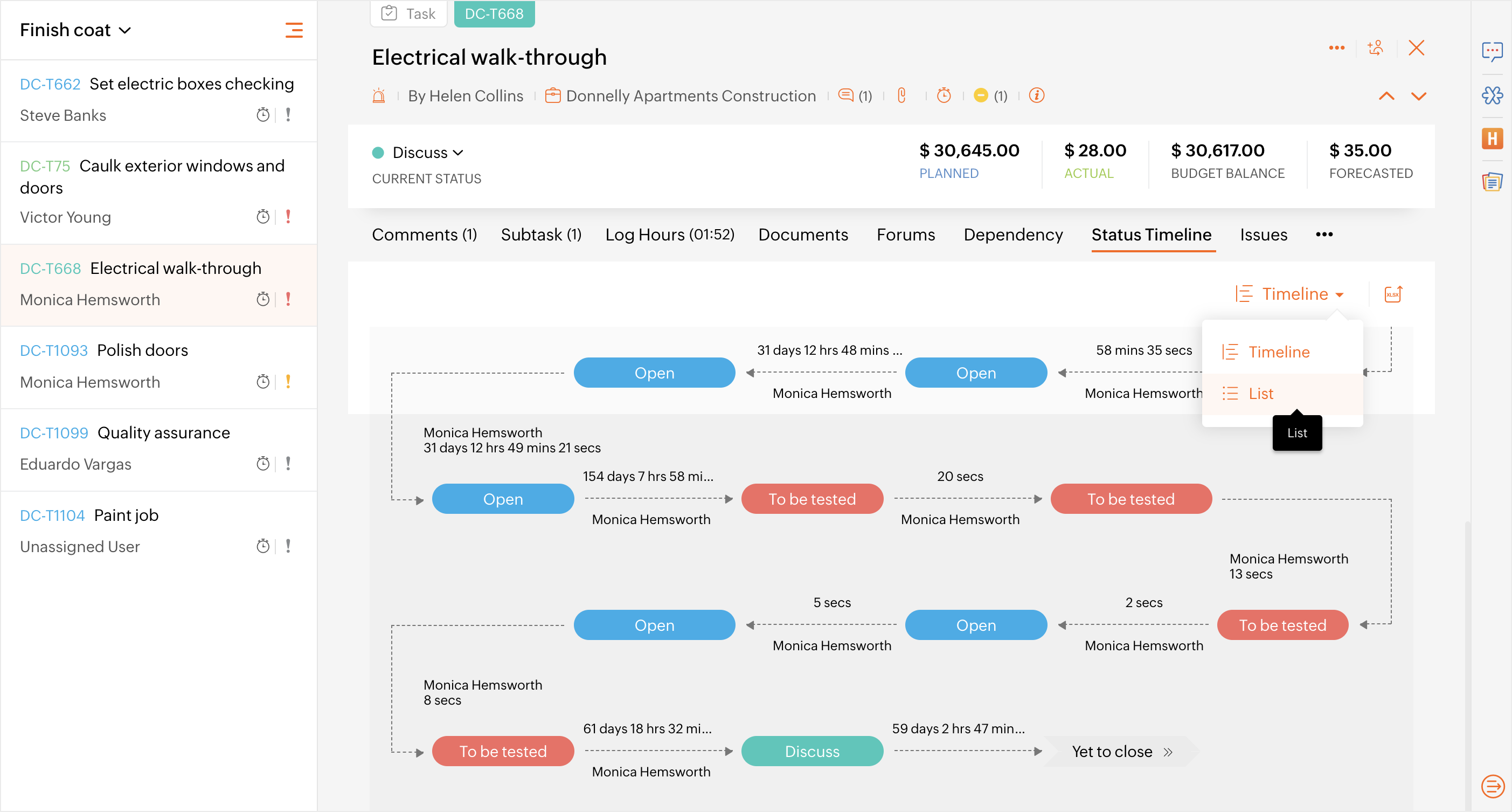Click the three-dots more options icon
Image resolution: width=1512 pixels, height=812 pixels.
1336,47
